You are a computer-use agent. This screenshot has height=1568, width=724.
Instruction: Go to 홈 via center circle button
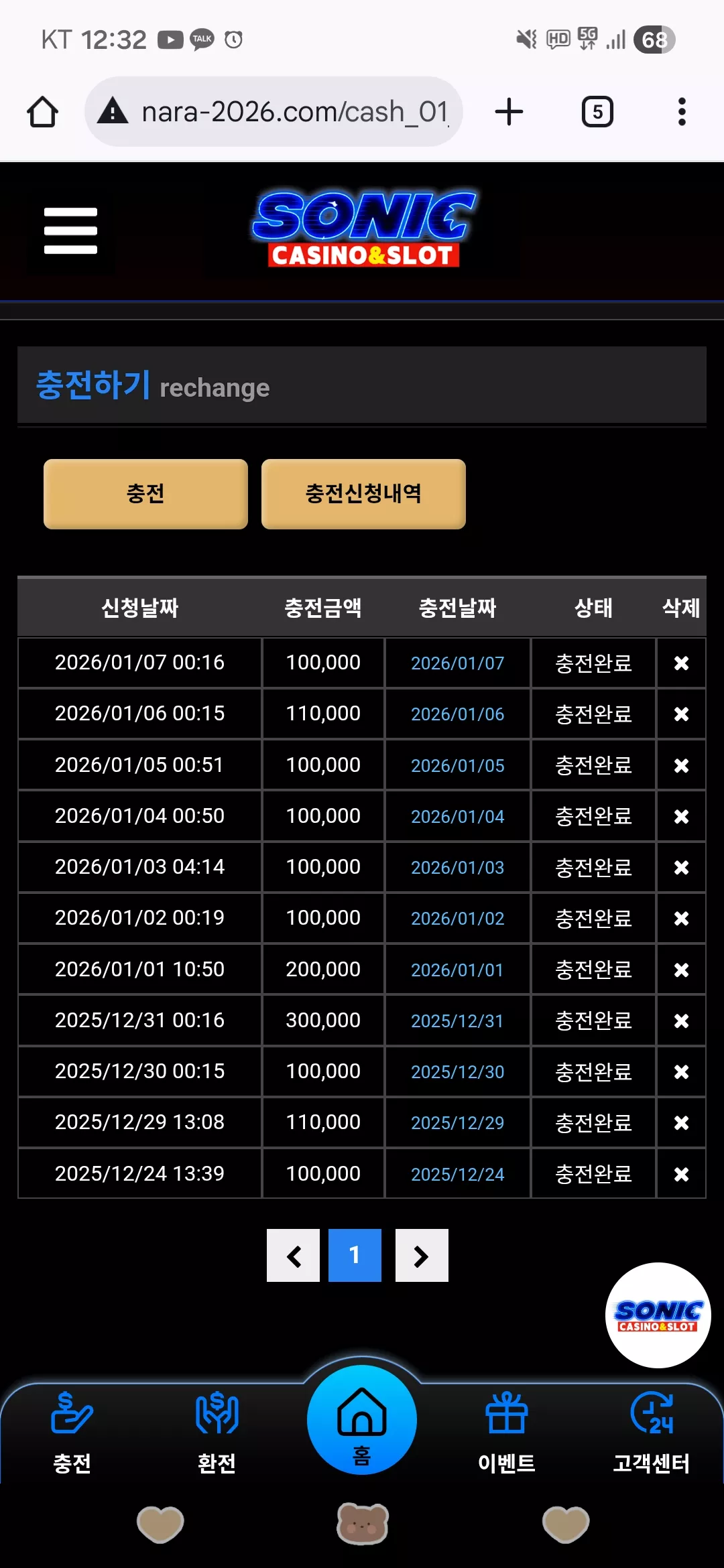click(362, 1419)
